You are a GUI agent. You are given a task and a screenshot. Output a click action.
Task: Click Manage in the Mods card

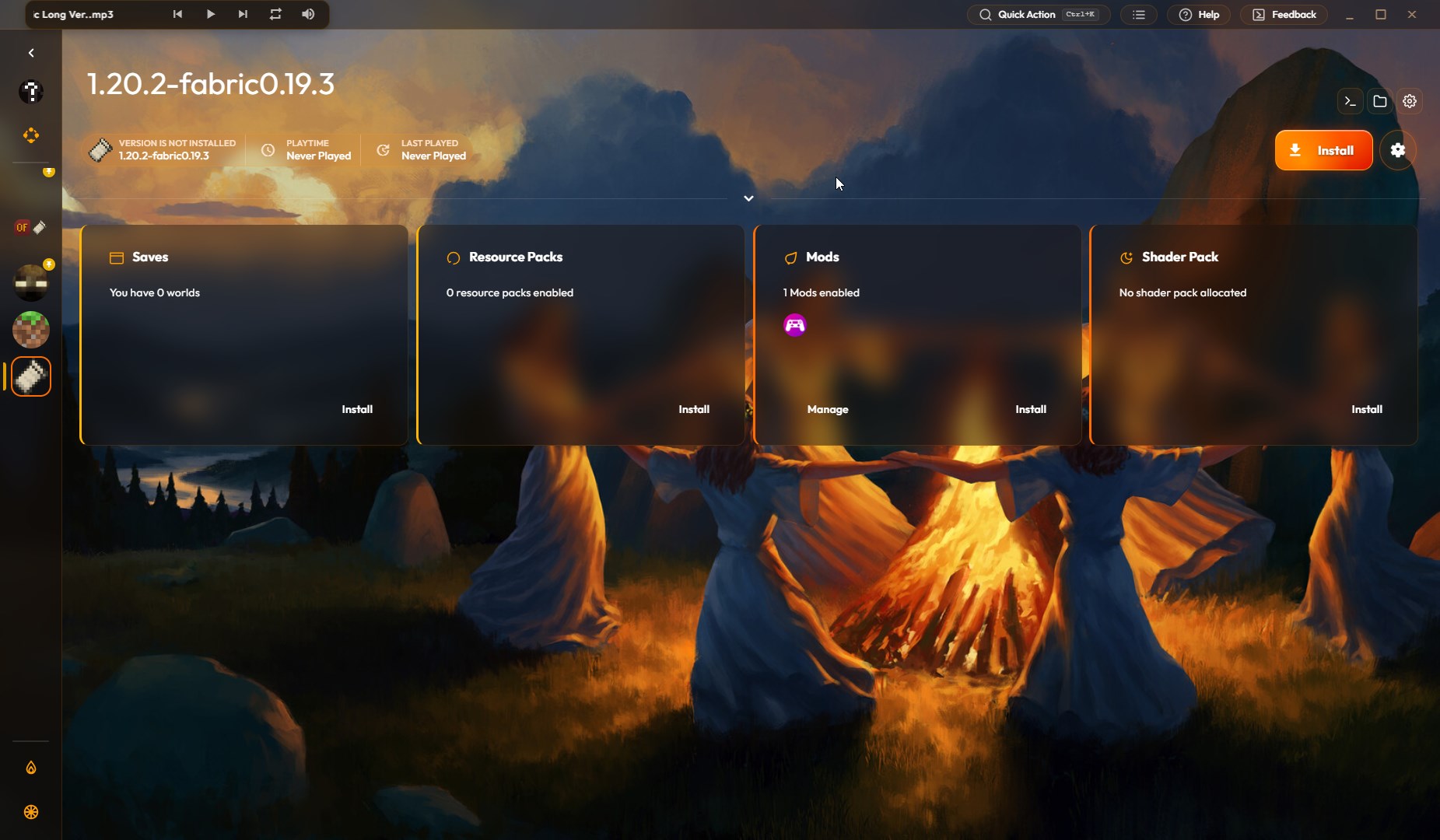click(828, 409)
